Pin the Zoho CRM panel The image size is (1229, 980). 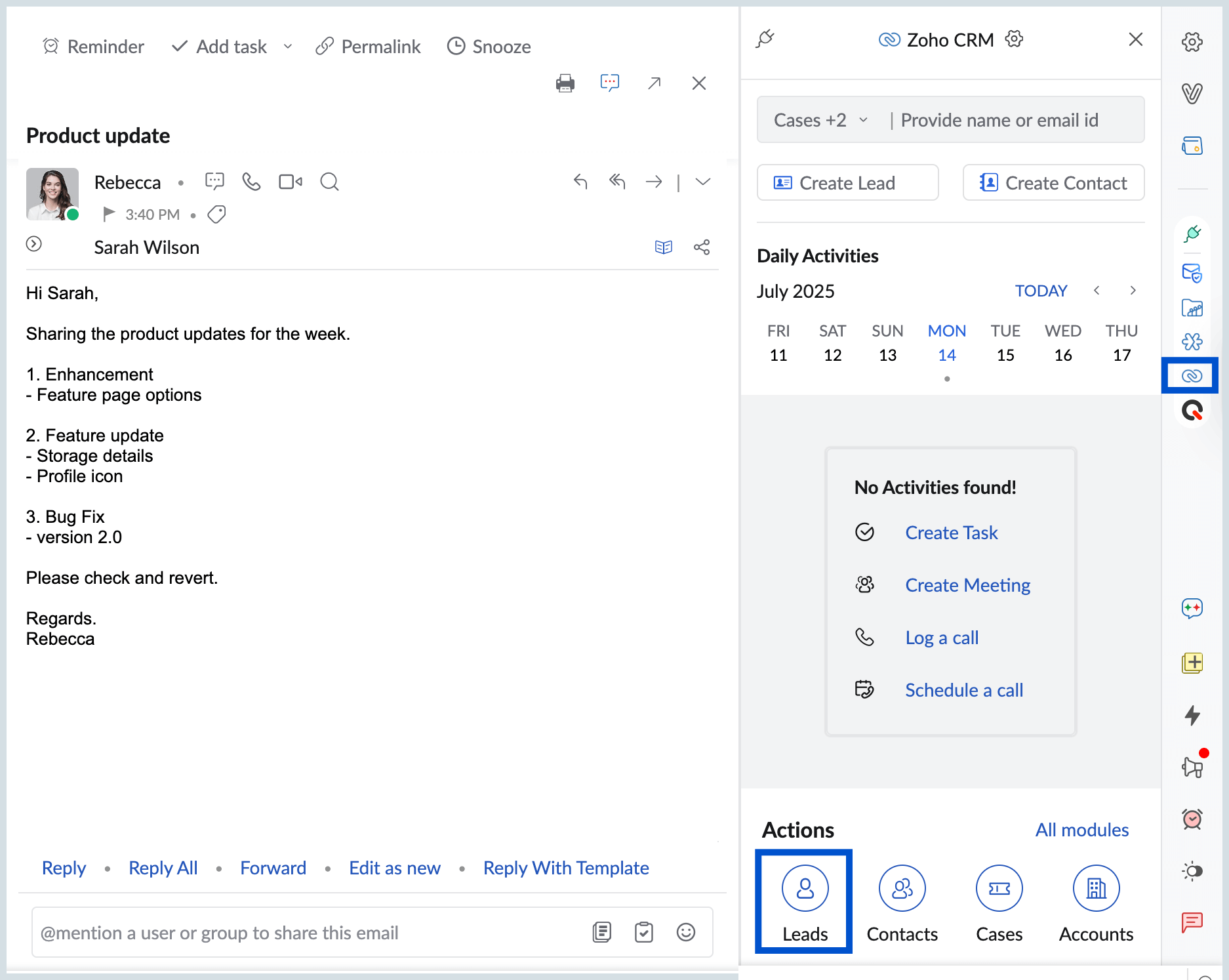[x=765, y=39]
